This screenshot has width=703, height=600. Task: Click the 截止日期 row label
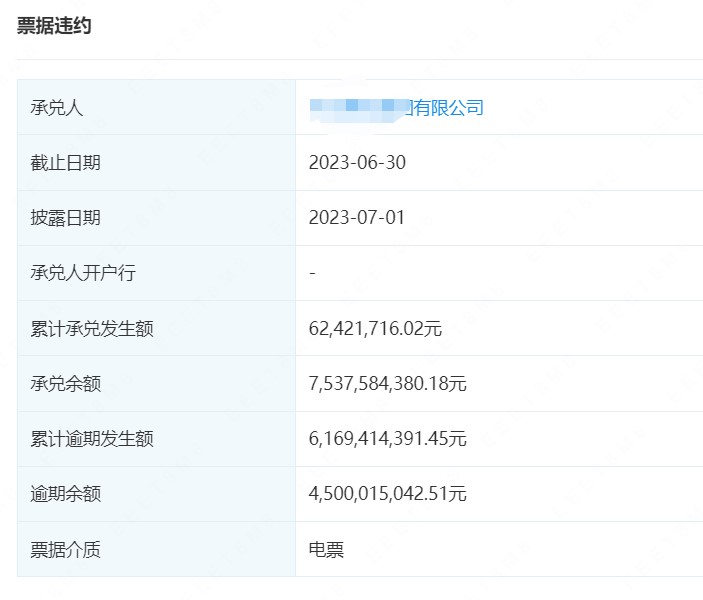(66, 162)
